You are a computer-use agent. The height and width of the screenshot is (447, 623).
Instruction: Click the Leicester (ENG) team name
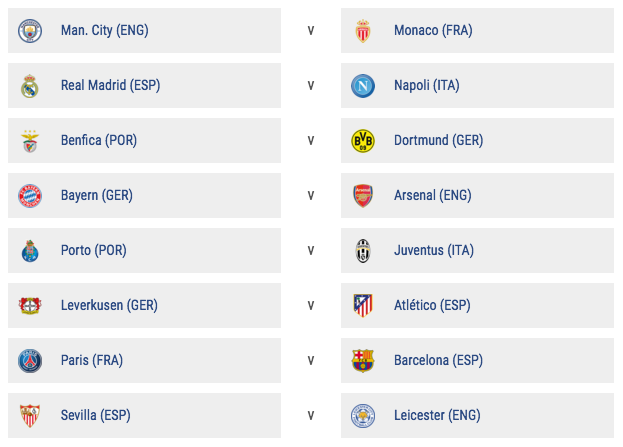(437, 415)
